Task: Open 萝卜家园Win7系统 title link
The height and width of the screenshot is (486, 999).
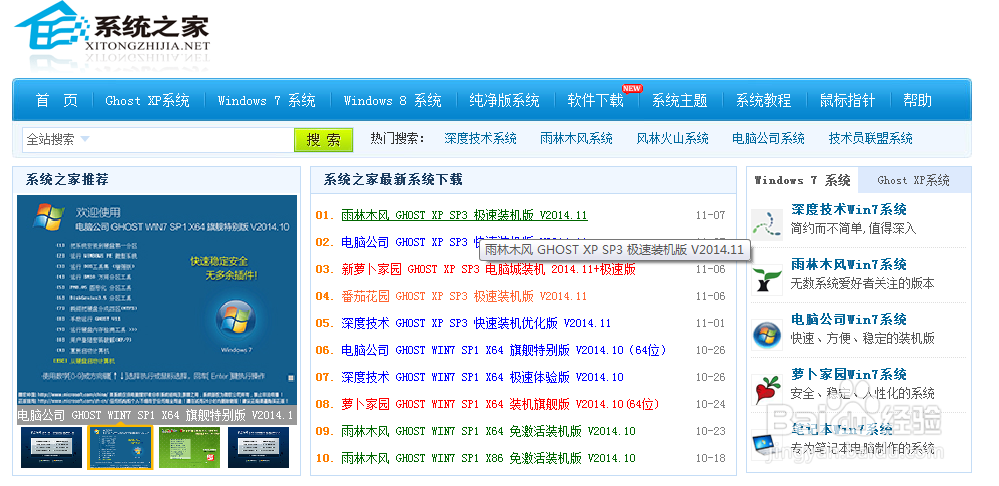Action: pos(849,375)
